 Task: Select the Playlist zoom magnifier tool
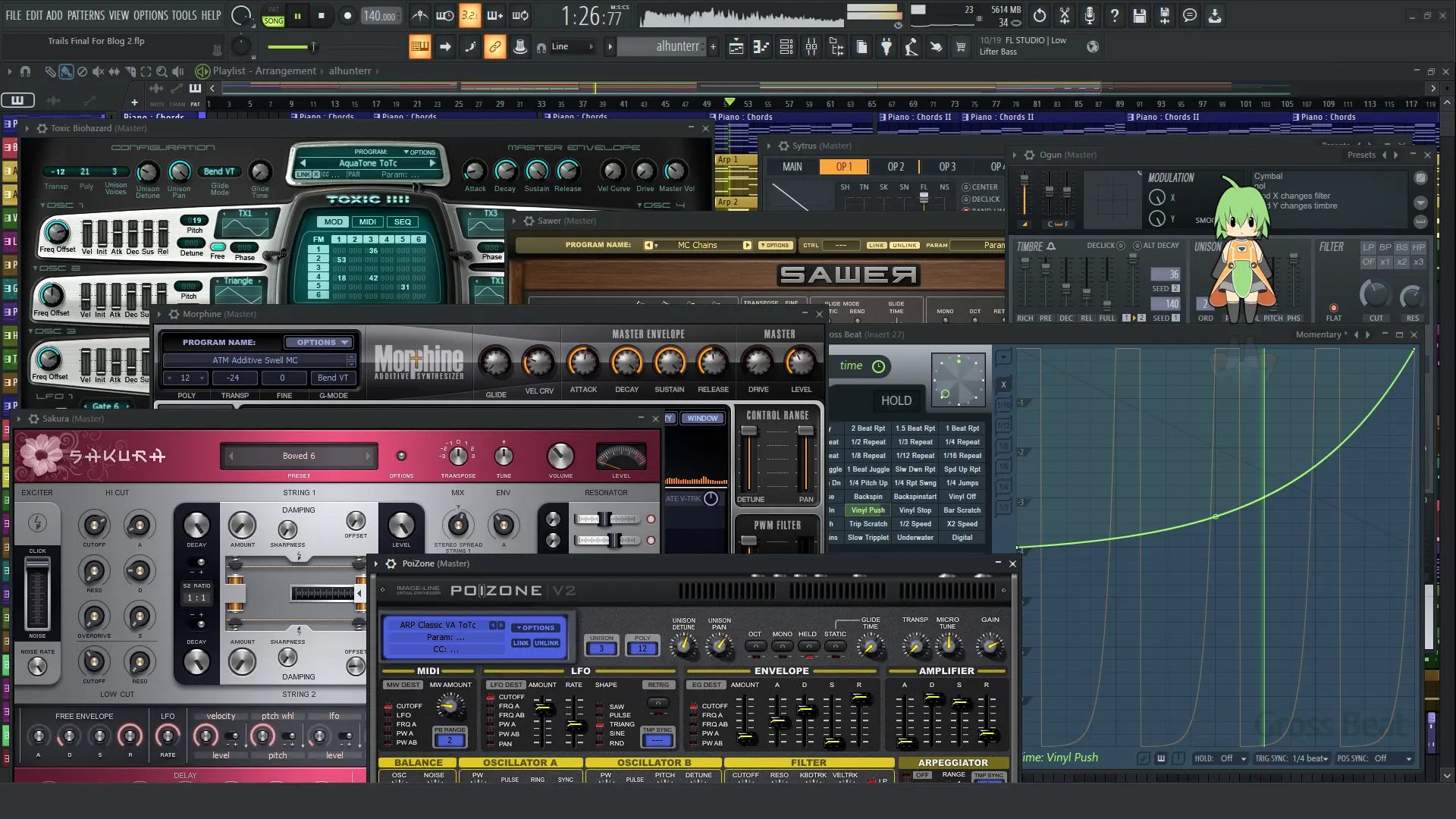tap(161, 71)
